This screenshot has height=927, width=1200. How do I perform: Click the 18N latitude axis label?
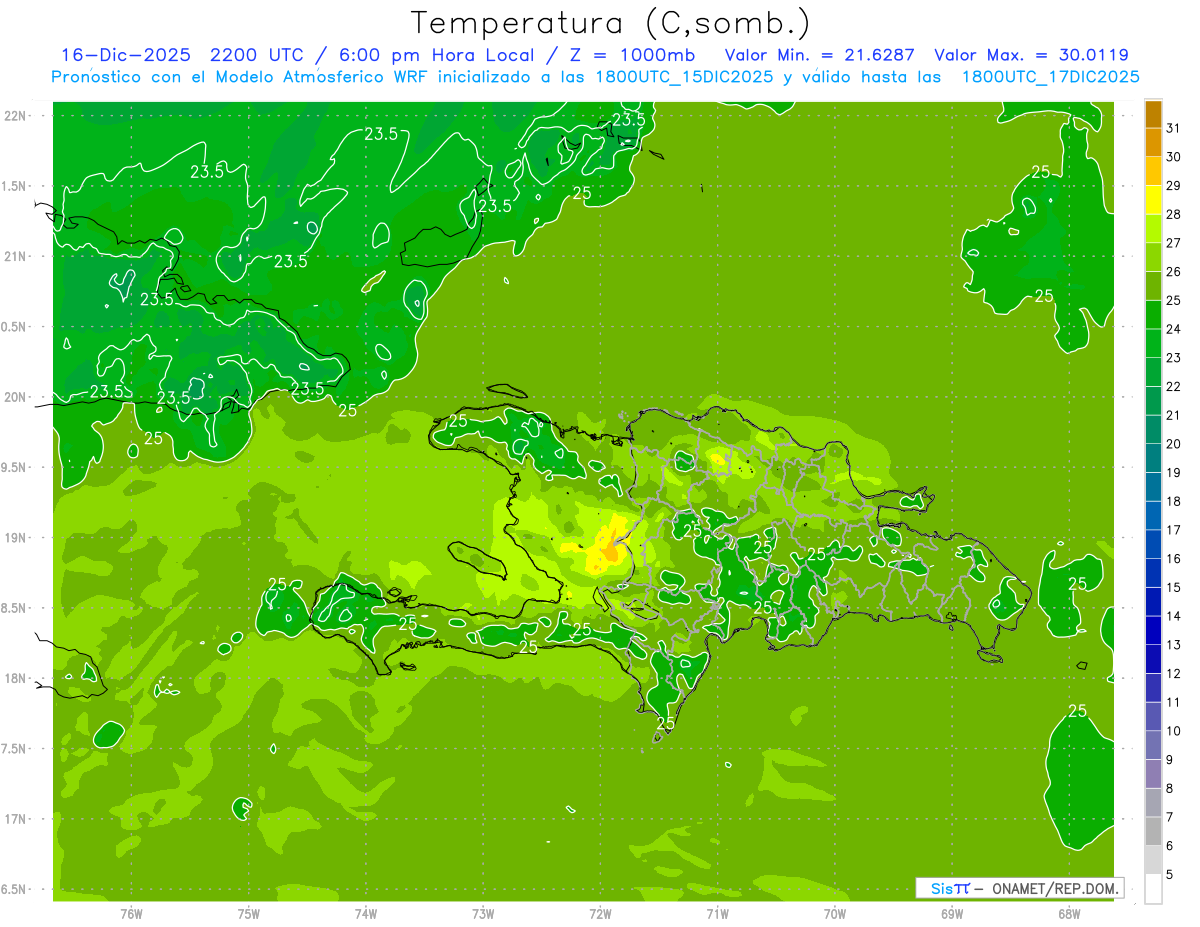point(17,678)
